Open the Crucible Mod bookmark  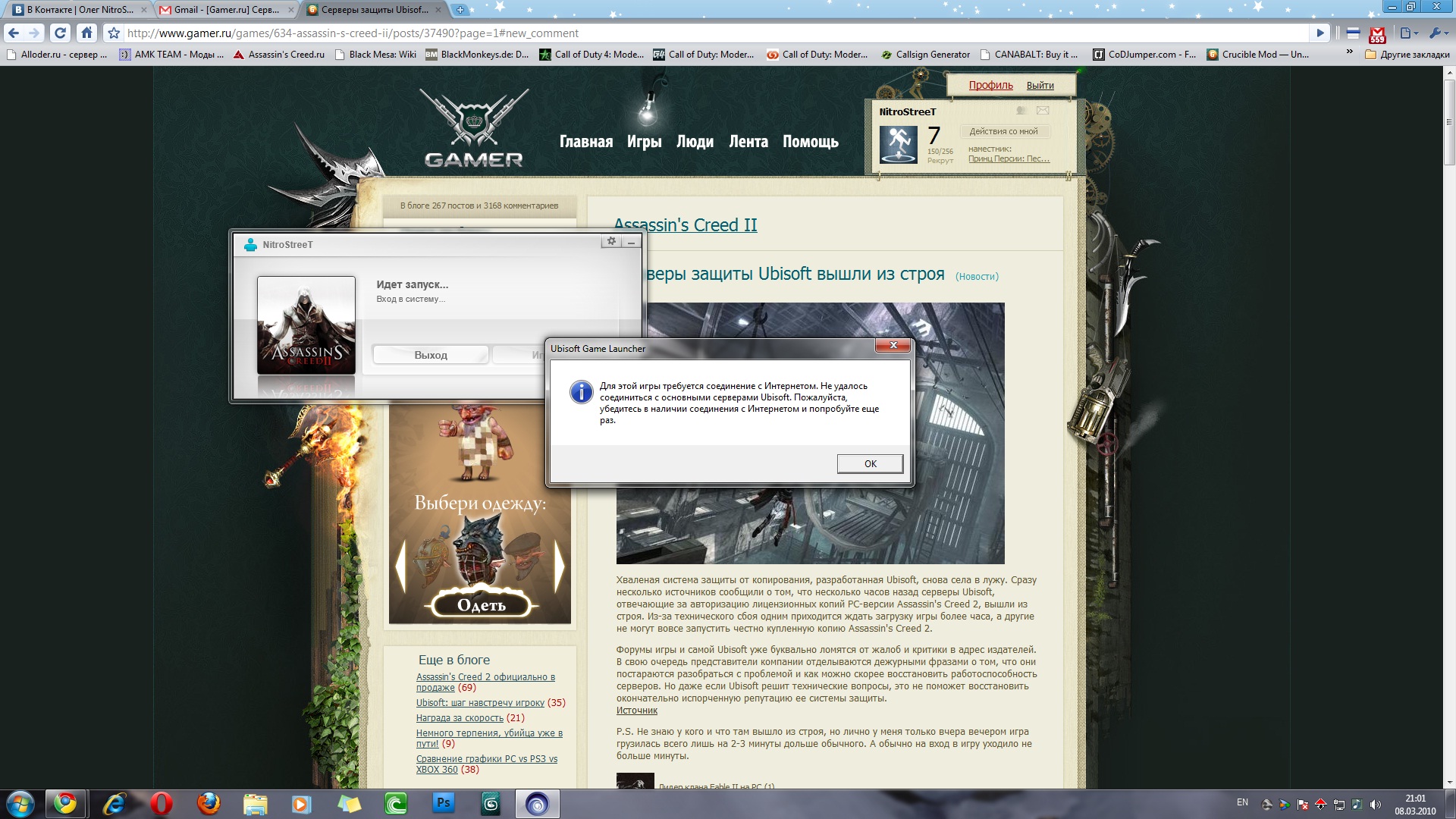point(1258,55)
